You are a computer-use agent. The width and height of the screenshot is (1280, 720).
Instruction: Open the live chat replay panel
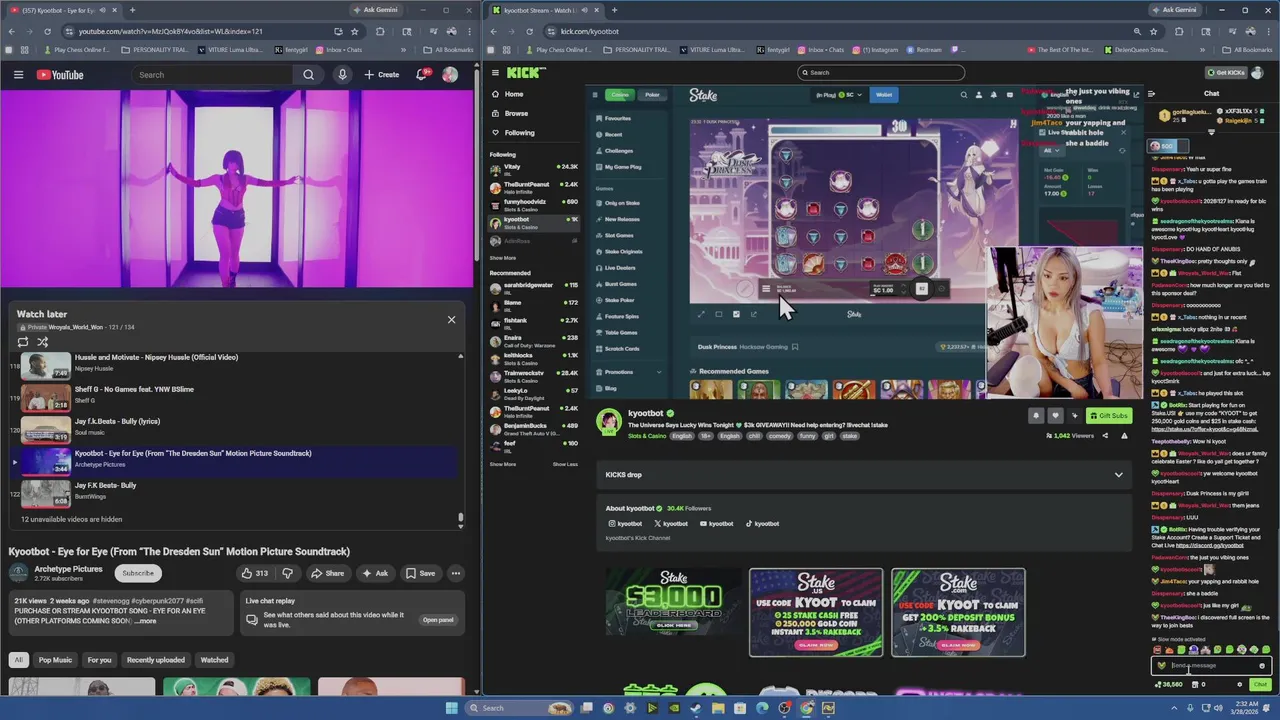click(438, 620)
